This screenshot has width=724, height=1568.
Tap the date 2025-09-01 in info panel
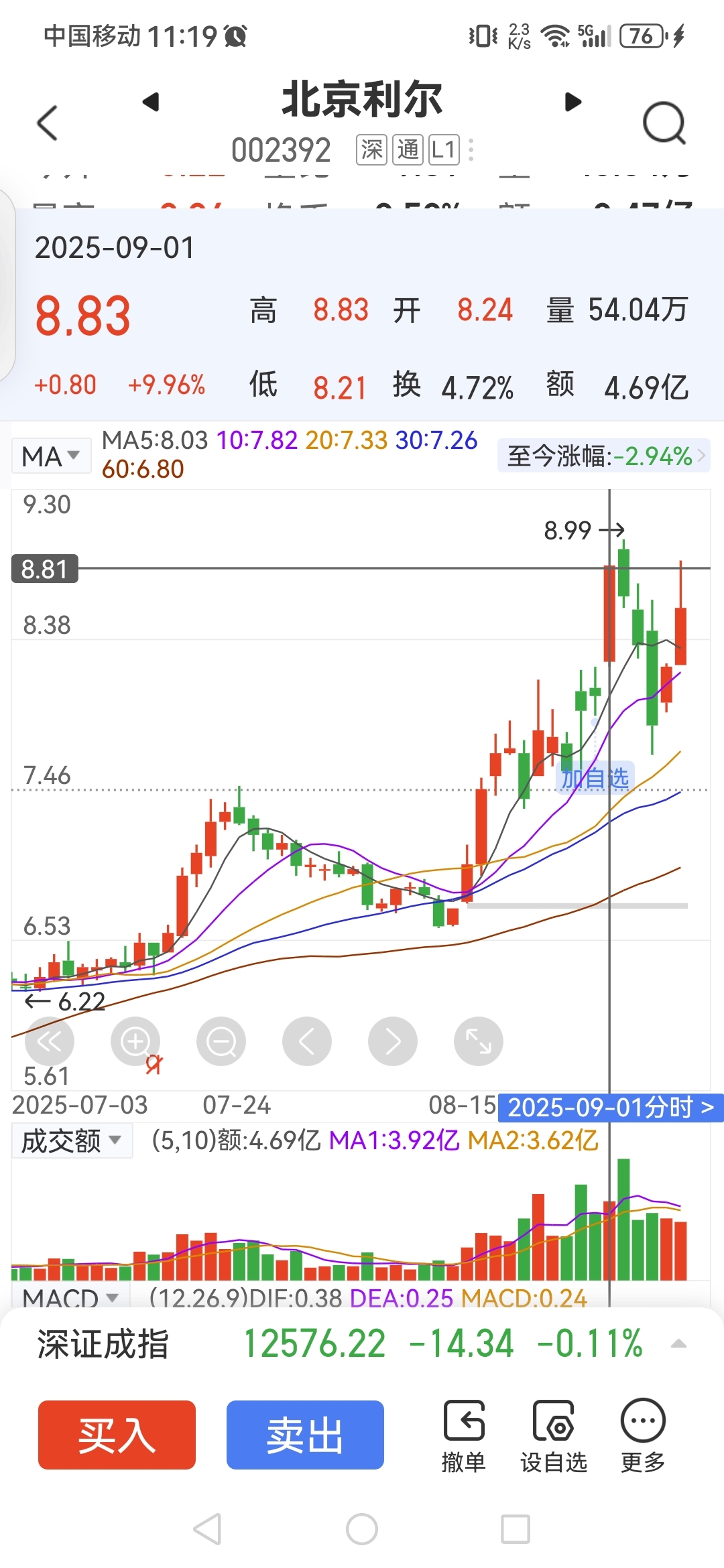point(115,248)
